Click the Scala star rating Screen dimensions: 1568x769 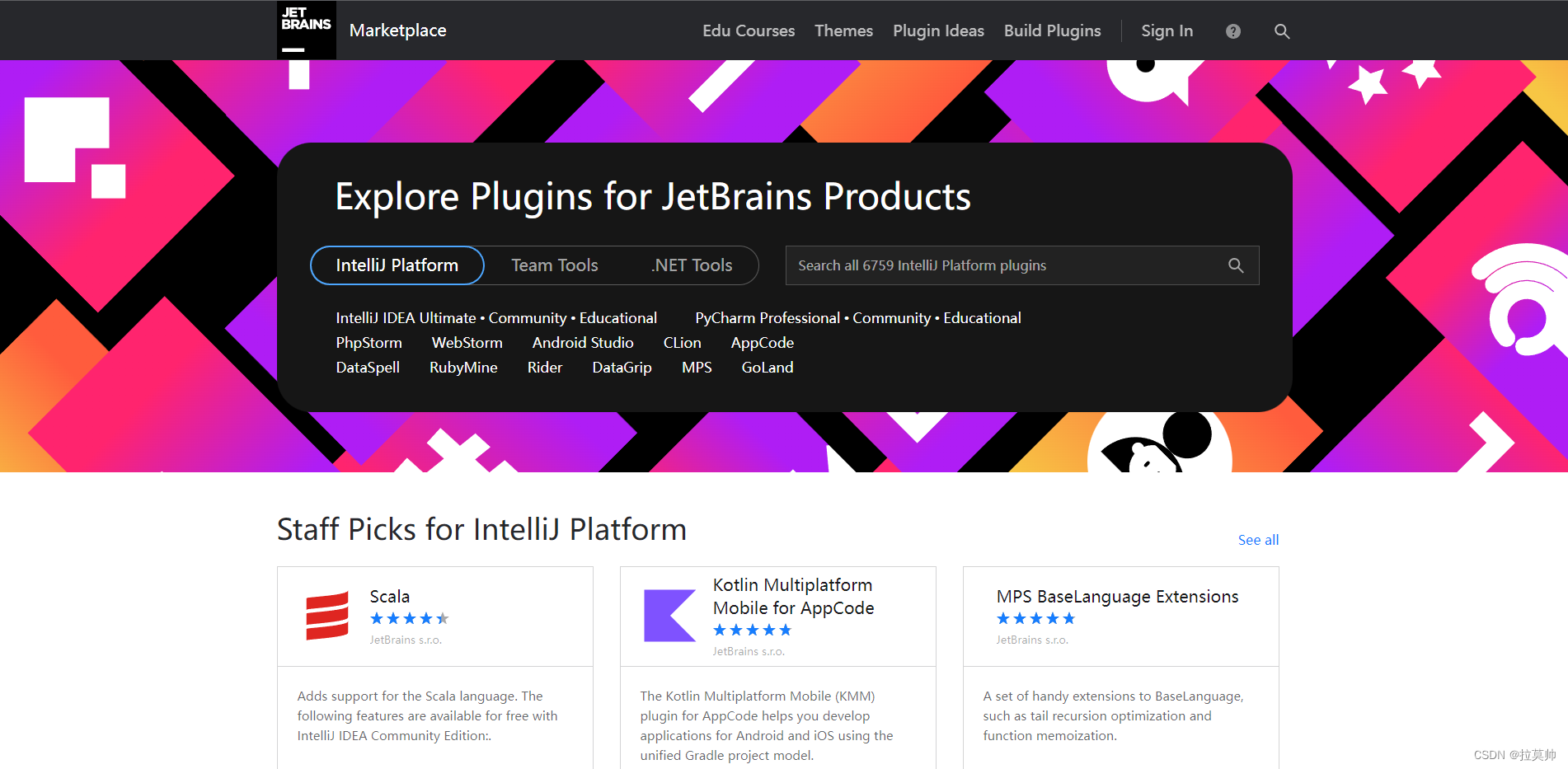[409, 618]
